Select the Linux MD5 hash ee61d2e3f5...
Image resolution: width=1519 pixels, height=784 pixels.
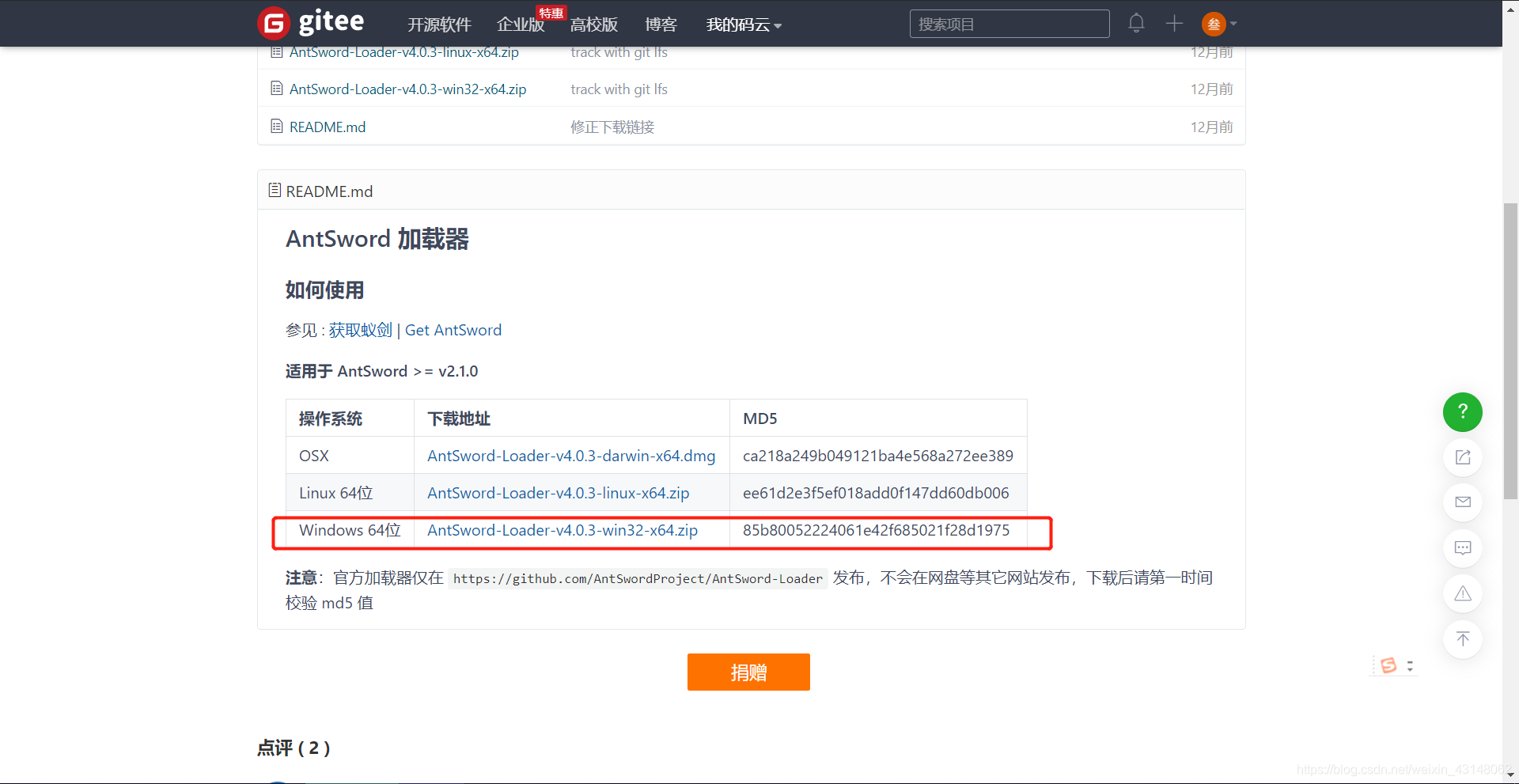(x=876, y=493)
